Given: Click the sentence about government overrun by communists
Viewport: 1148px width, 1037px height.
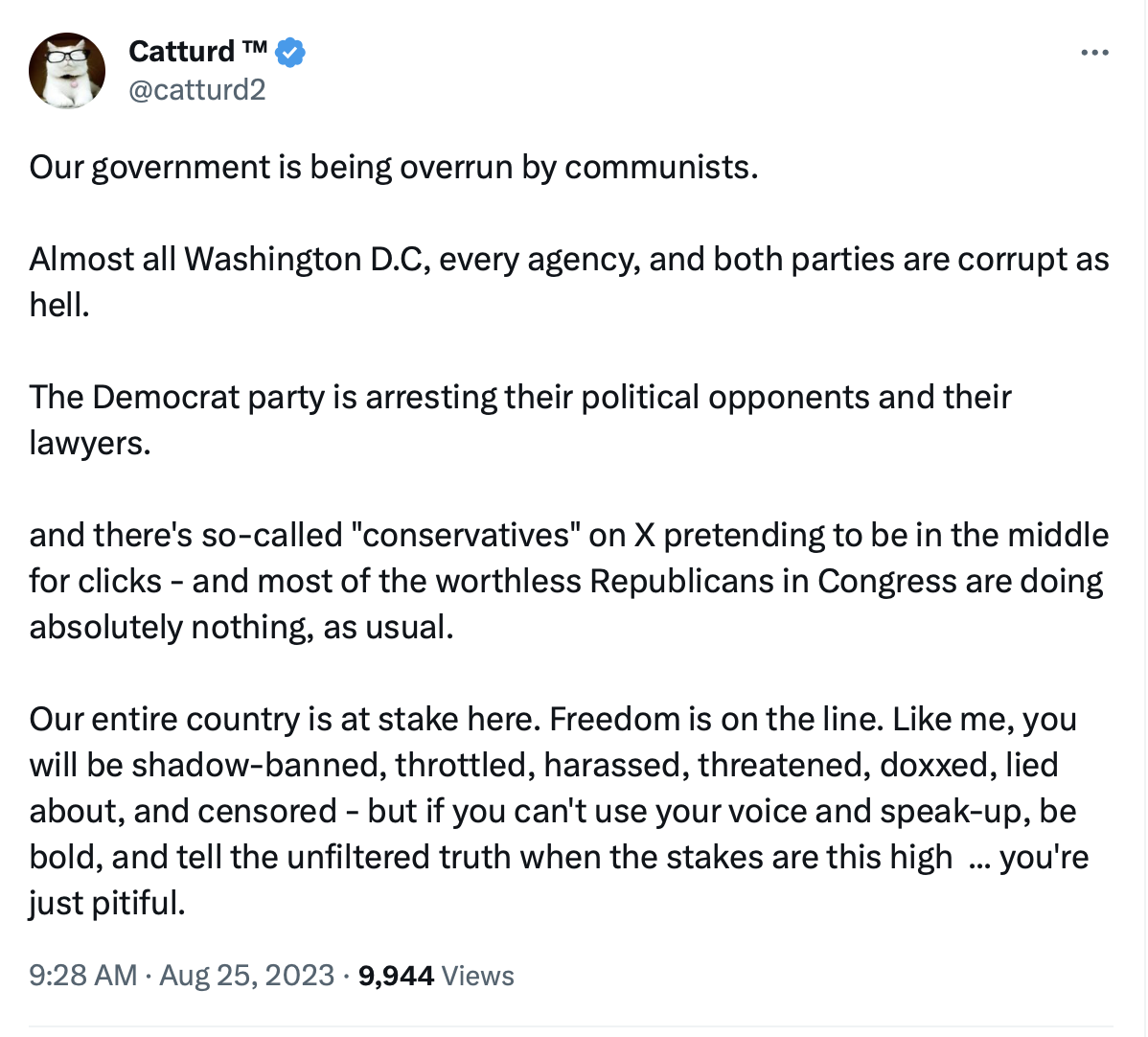Looking at the screenshot, I should [x=394, y=168].
